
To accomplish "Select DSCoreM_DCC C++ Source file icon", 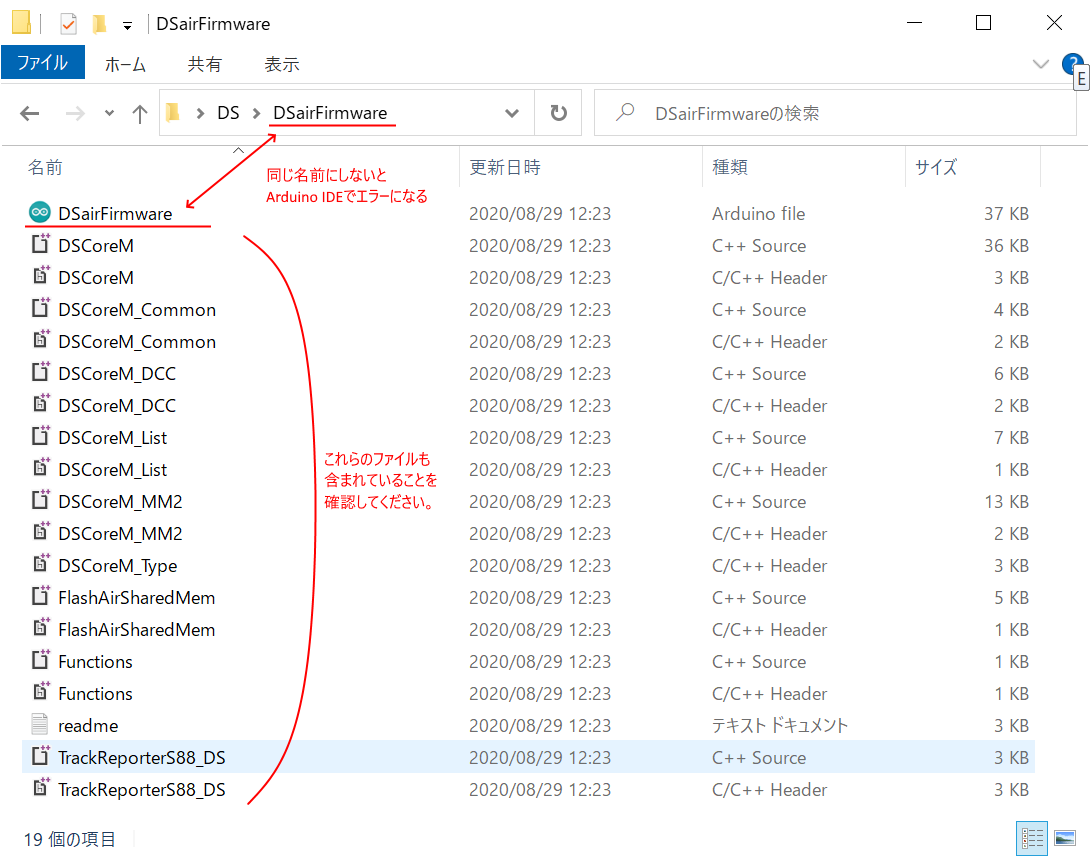I will pos(40,372).
